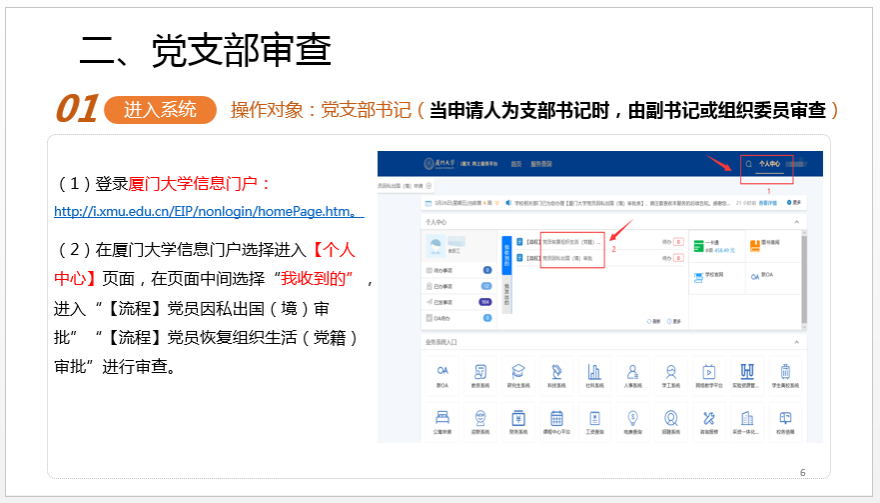The width and height of the screenshot is (880, 503).
Task: Open the 人事系统 icon
Action: pos(632,372)
